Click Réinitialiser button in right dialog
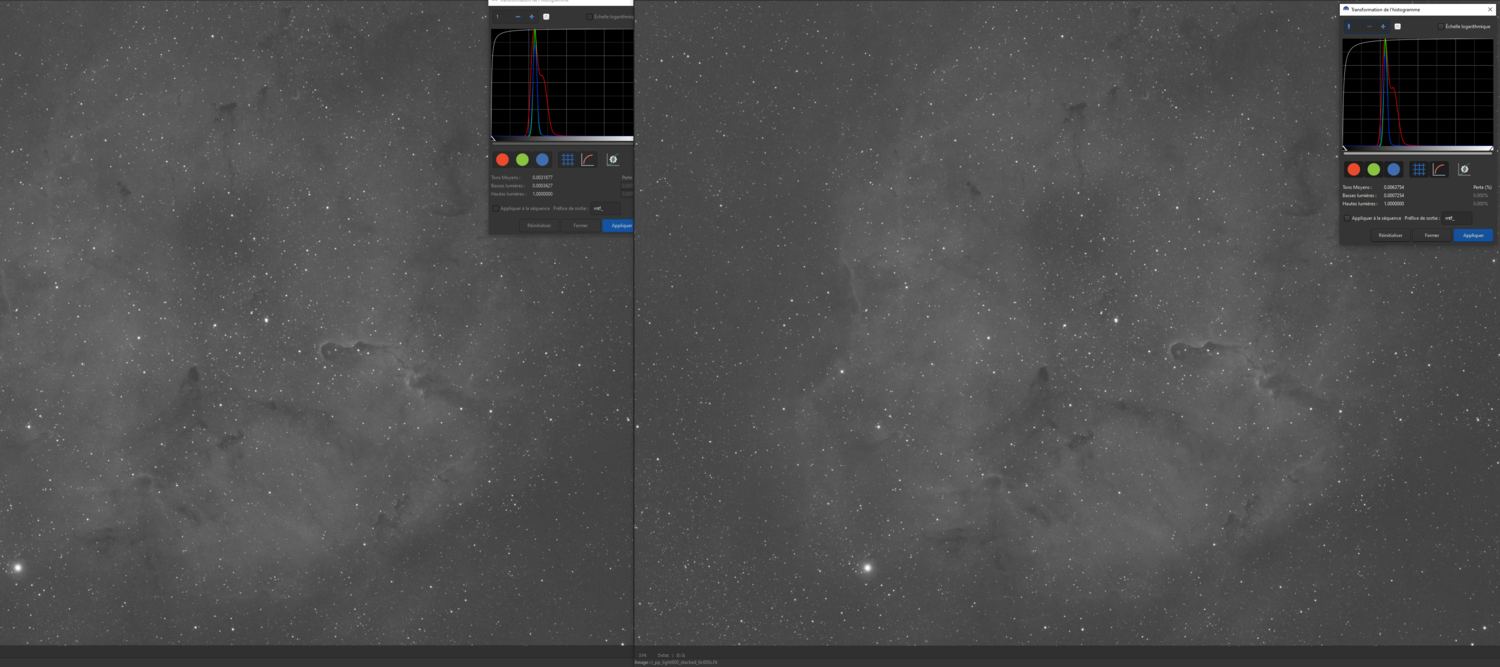The image size is (1500, 667). tap(1390, 235)
